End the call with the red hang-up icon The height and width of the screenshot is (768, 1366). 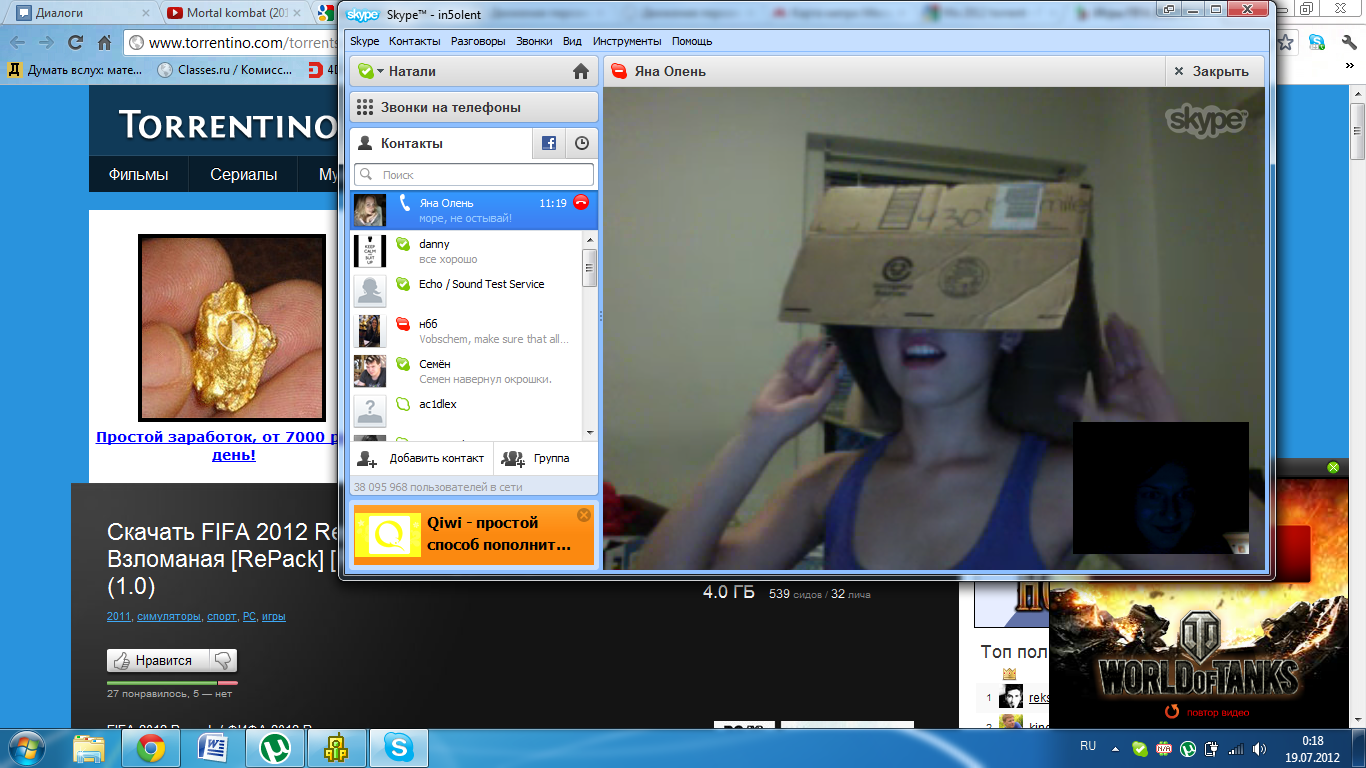coord(581,203)
